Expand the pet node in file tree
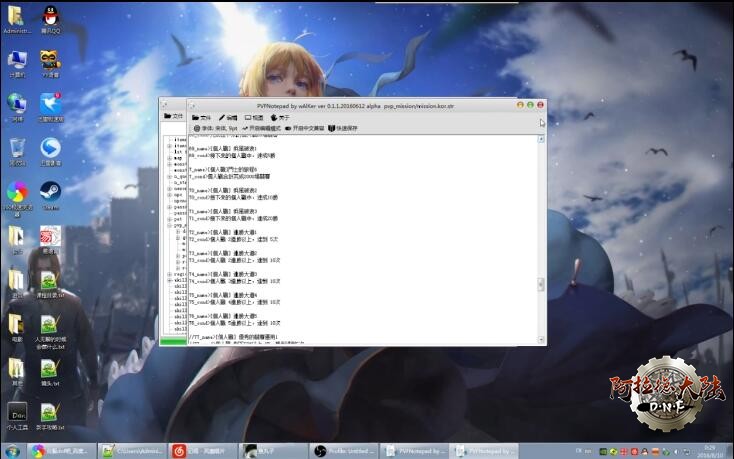The width and height of the screenshot is (734, 459). [169, 219]
